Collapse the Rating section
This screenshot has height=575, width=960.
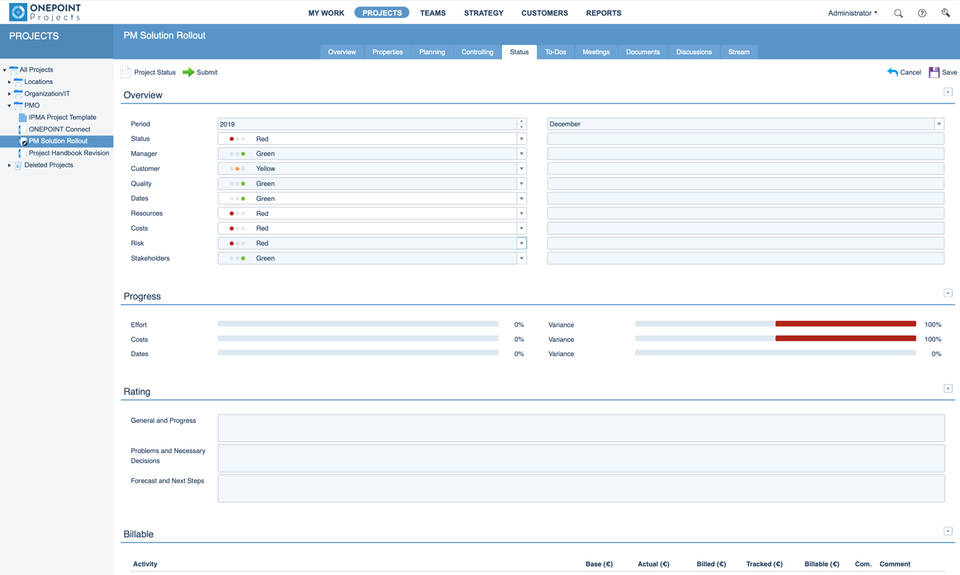point(948,388)
